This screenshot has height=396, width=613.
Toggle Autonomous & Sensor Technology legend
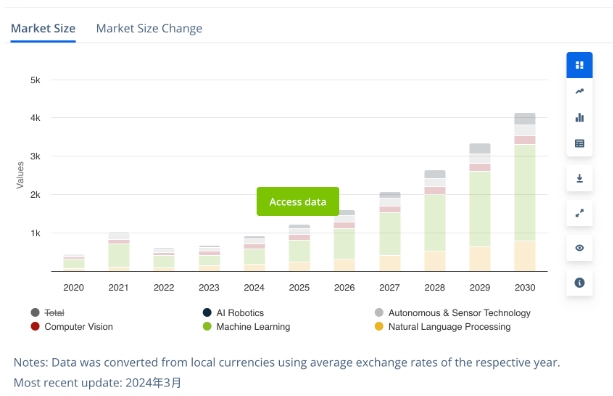pos(453,313)
